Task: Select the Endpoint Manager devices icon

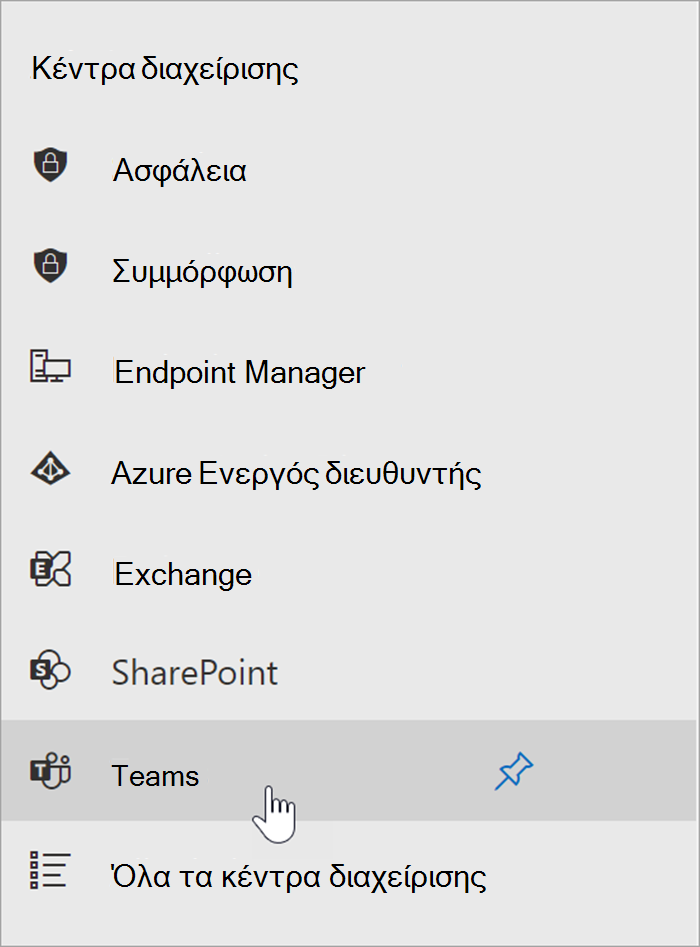Action: coord(50,366)
